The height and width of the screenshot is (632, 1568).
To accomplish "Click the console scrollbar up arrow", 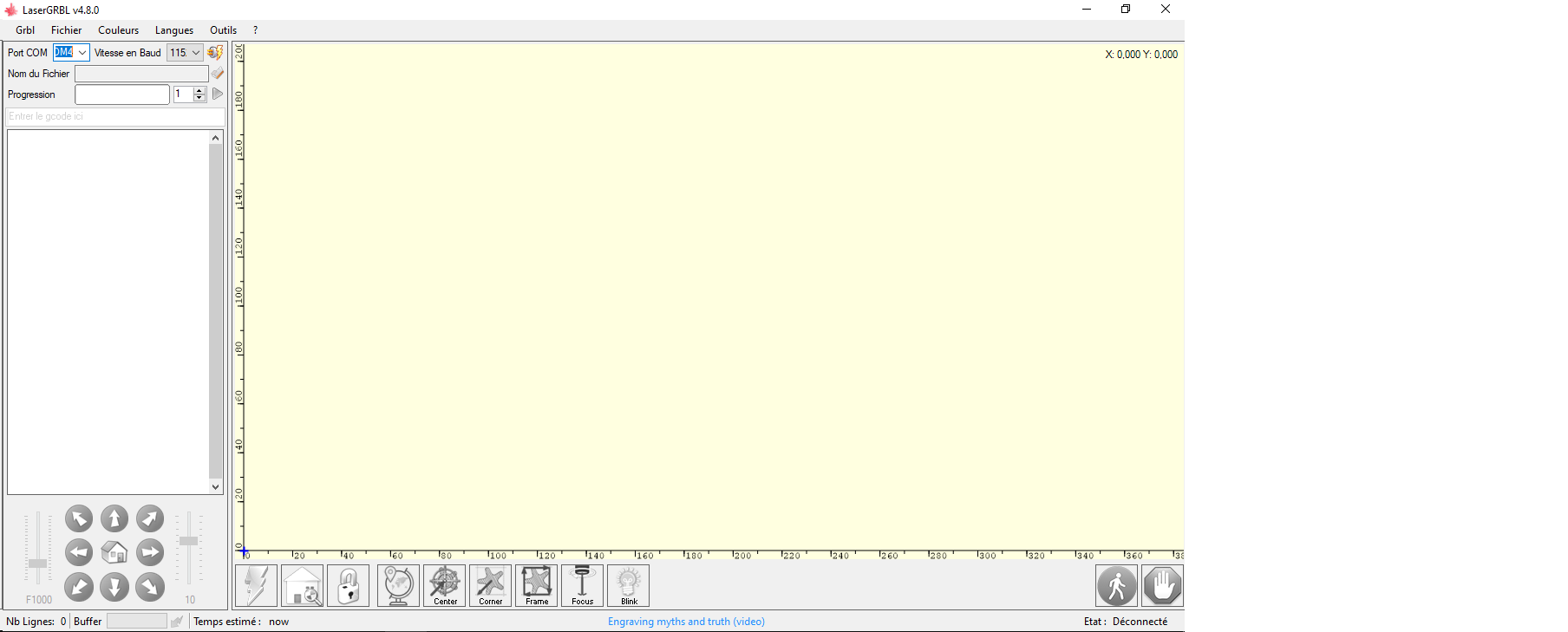I will 216,138.
